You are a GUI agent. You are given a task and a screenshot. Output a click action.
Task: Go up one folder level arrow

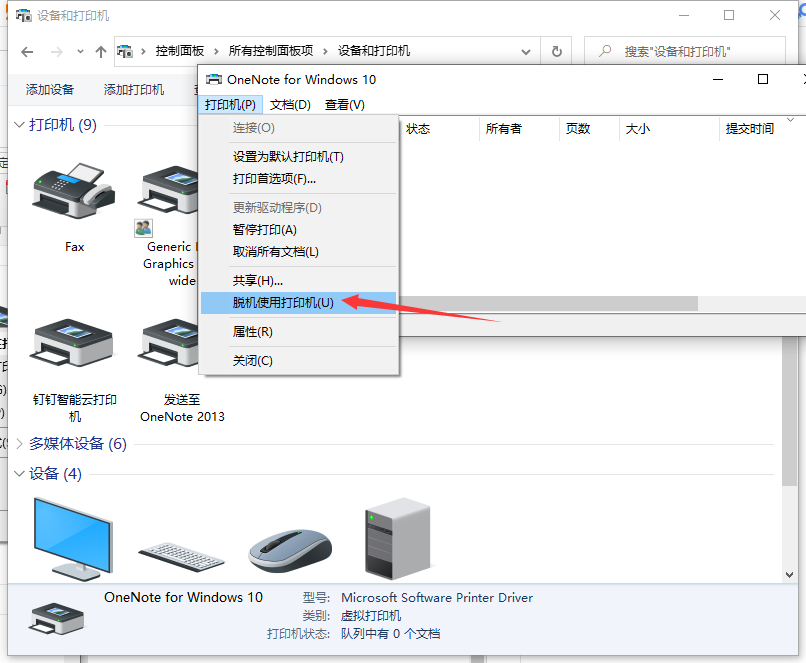click(101, 51)
